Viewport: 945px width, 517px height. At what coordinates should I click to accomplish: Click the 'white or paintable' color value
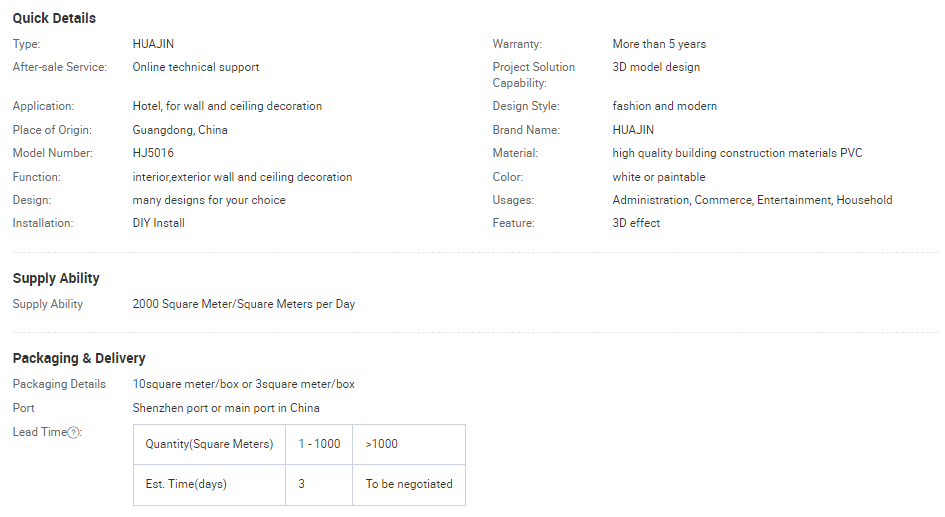[x=659, y=177]
